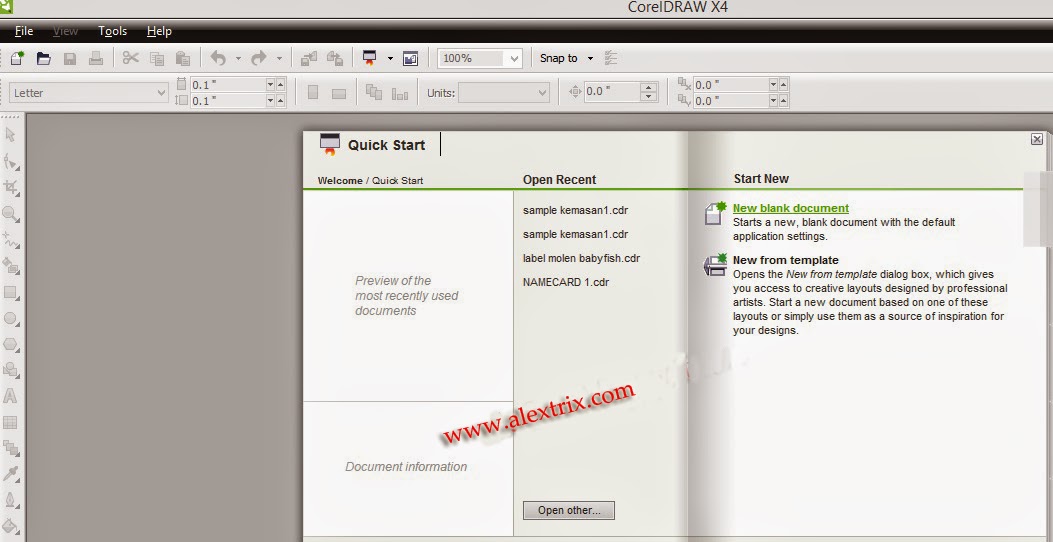Click the Welcome screen icon
The image size is (1053, 542).
pyautogui.click(x=410, y=58)
